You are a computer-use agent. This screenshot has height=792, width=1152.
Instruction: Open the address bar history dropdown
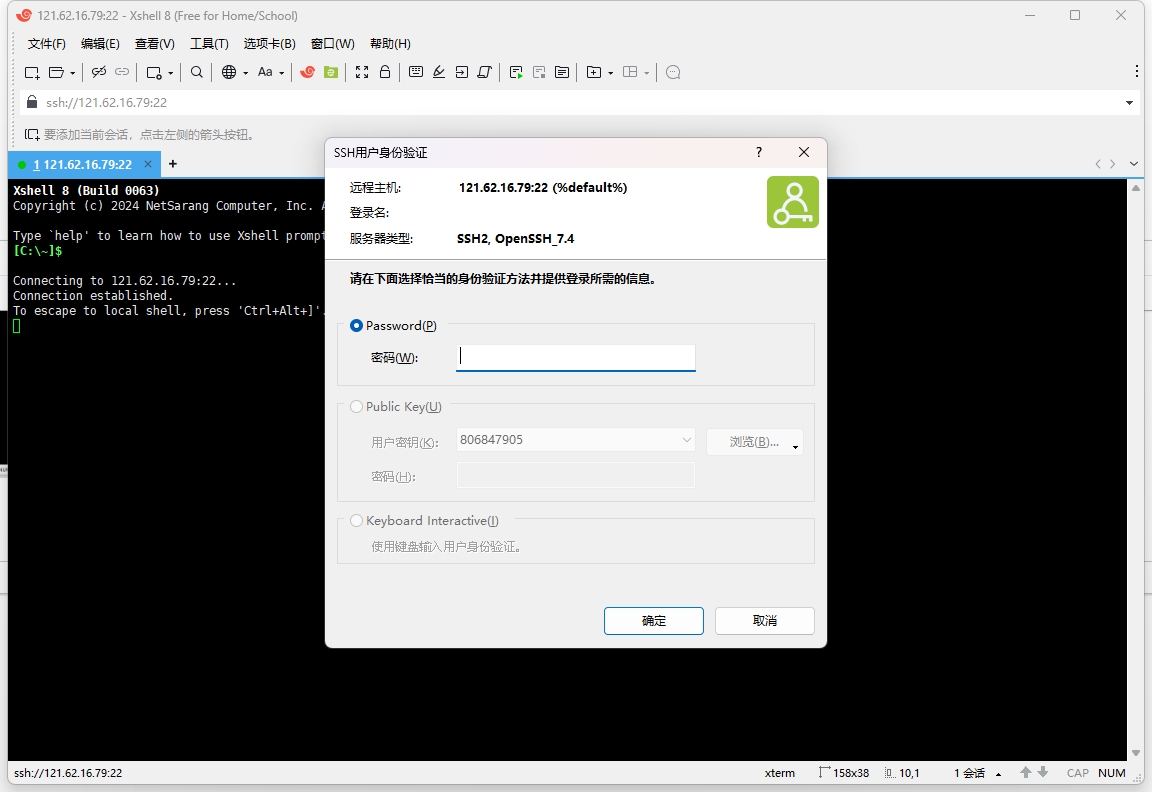point(1129,103)
